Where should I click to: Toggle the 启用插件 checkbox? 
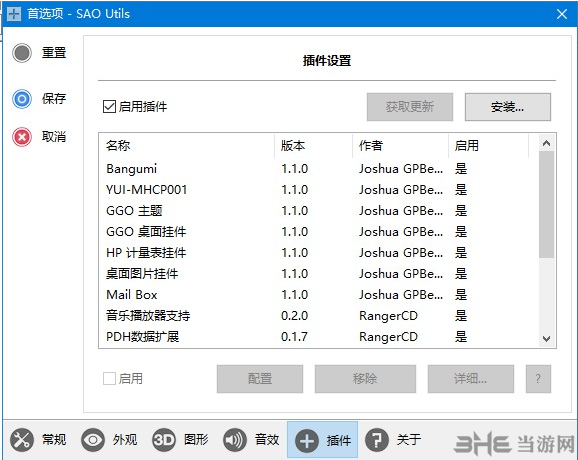(109, 107)
